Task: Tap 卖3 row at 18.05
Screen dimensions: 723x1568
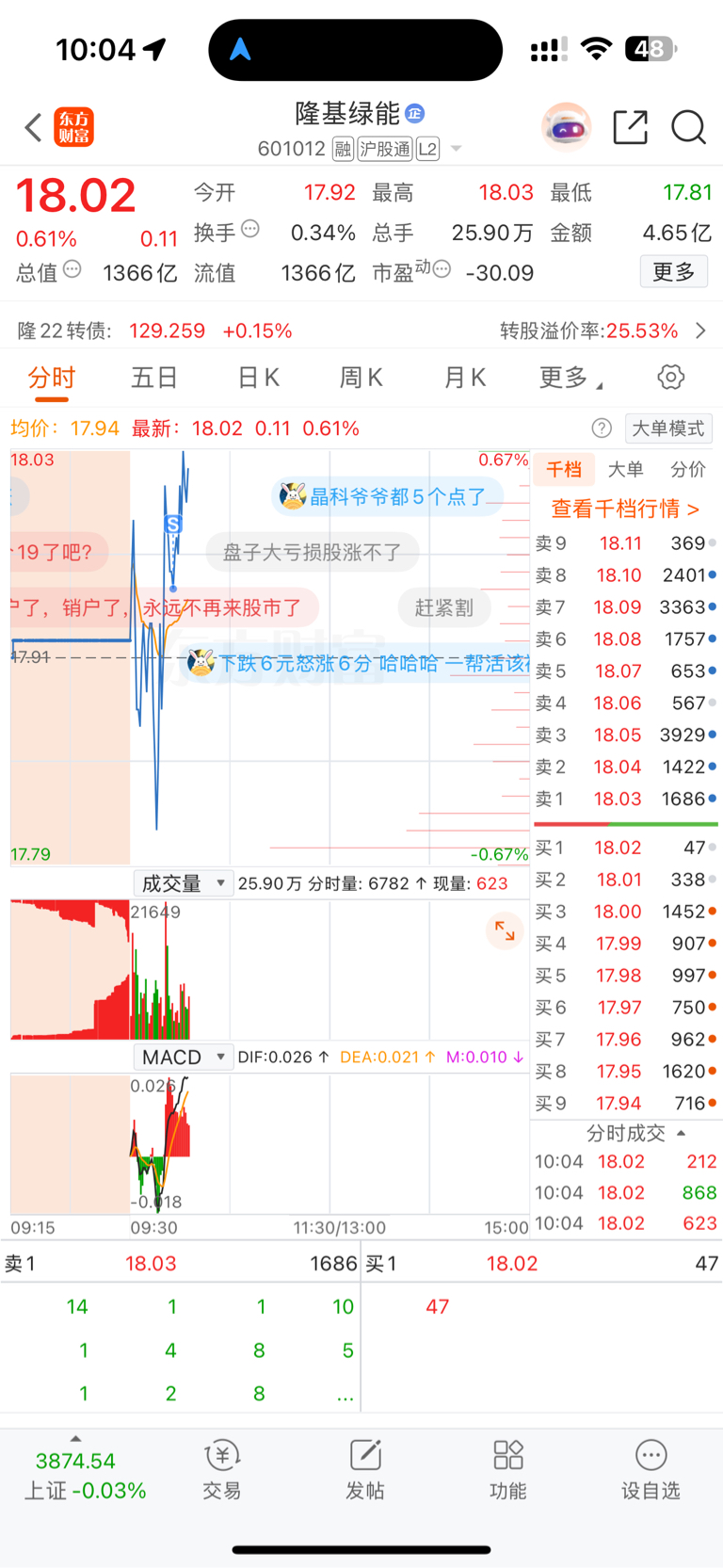Action: (x=626, y=735)
